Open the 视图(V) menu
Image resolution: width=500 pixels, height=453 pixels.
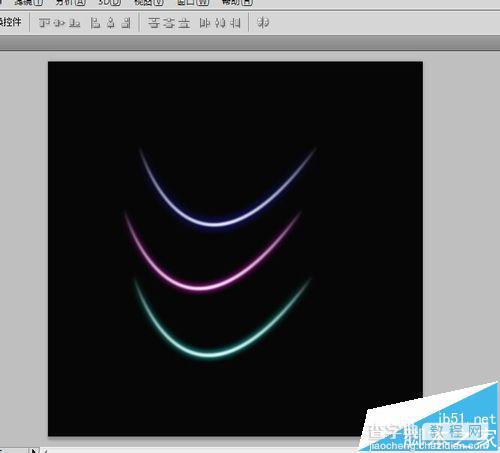coord(149,2)
